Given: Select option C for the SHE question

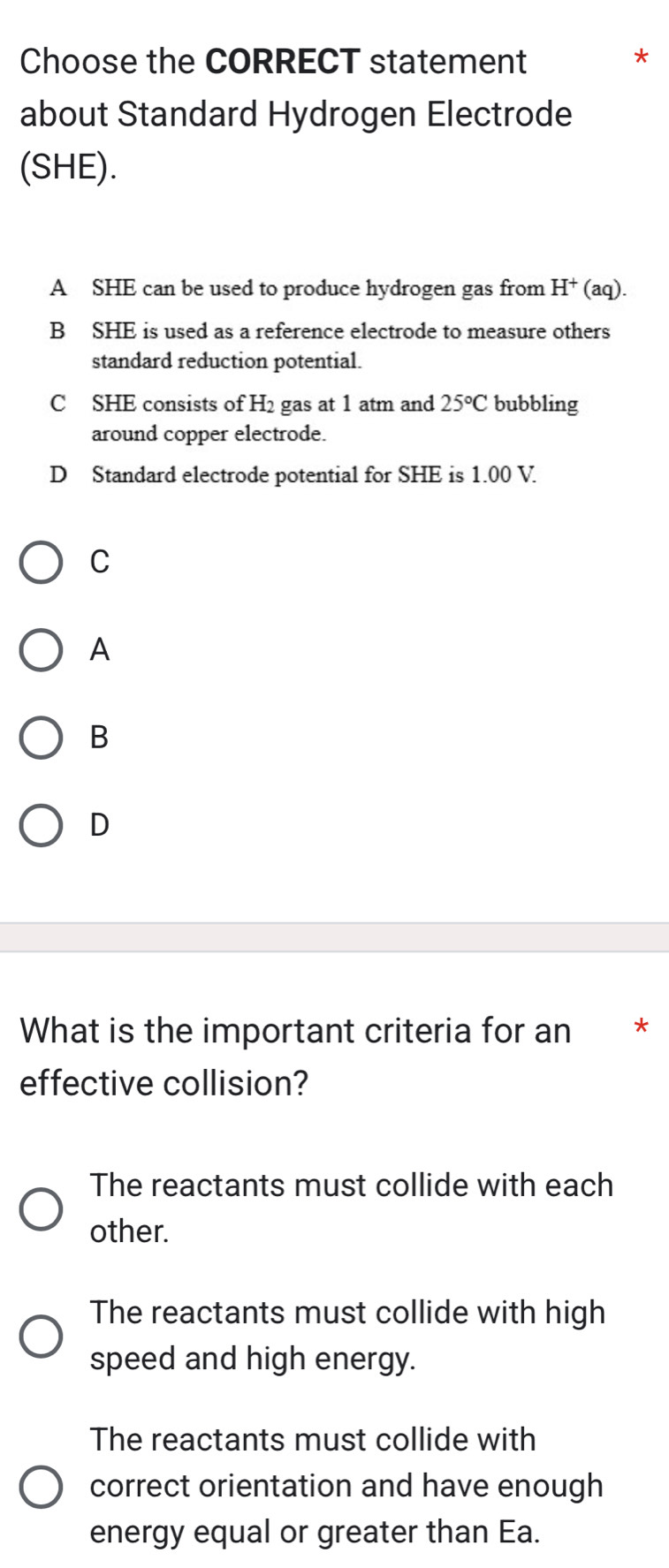Looking at the screenshot, I should [40, 563].
